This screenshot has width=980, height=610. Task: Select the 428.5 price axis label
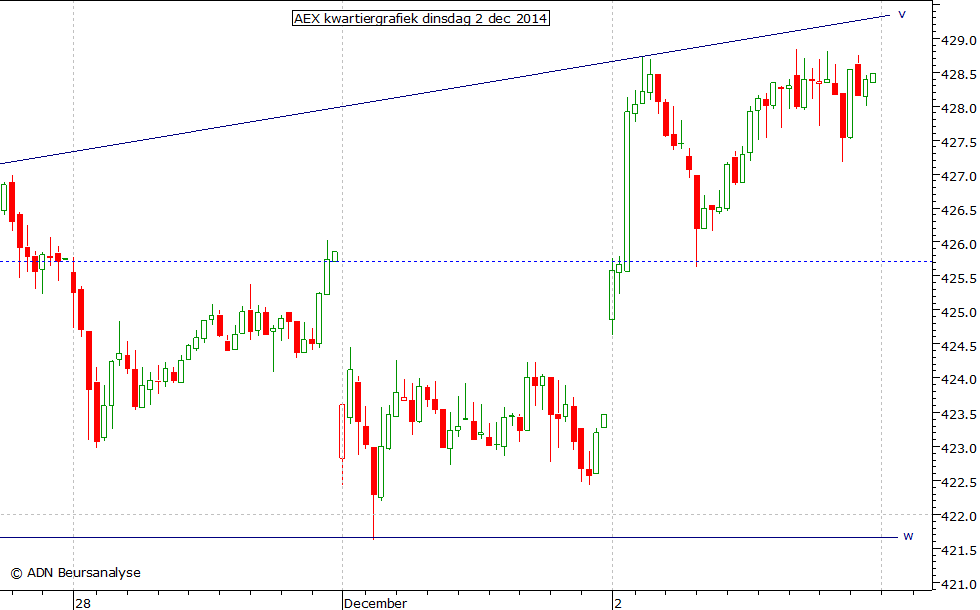pyautogui.click(x=959, y=75)
